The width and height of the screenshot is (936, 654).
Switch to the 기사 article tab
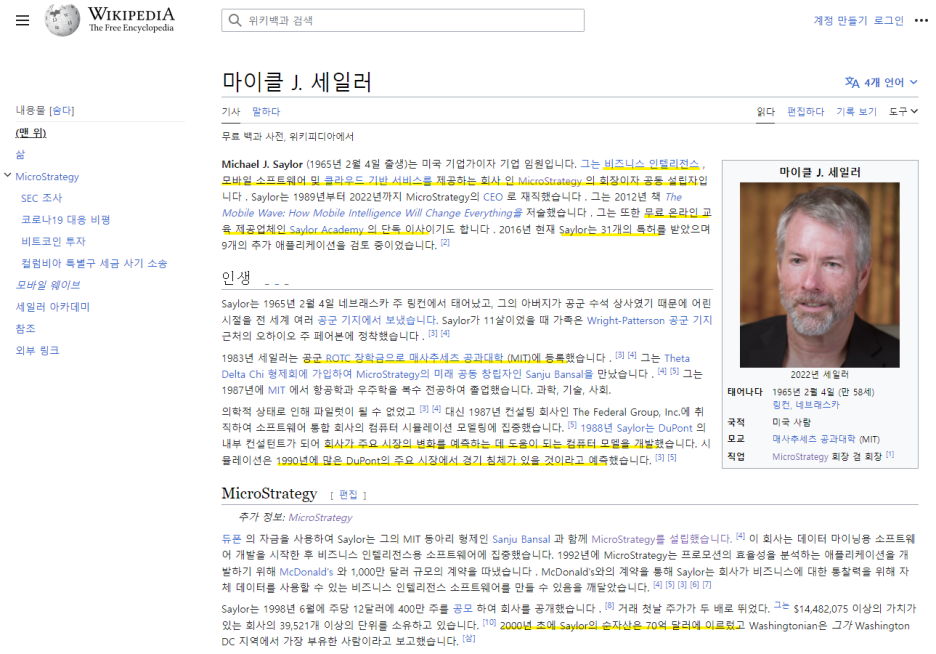230,111
